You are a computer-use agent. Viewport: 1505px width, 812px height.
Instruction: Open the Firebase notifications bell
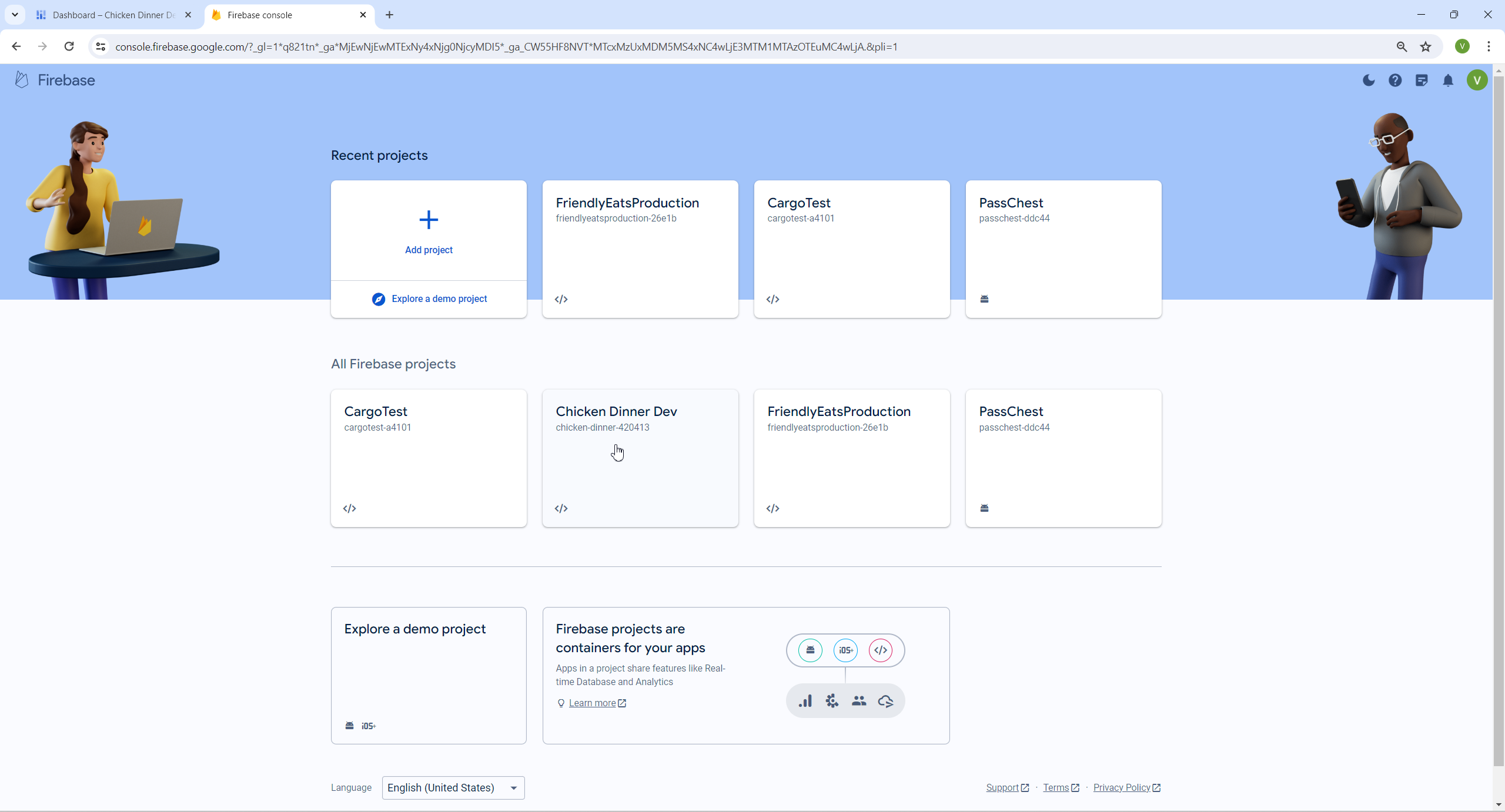click(1448, 80)
